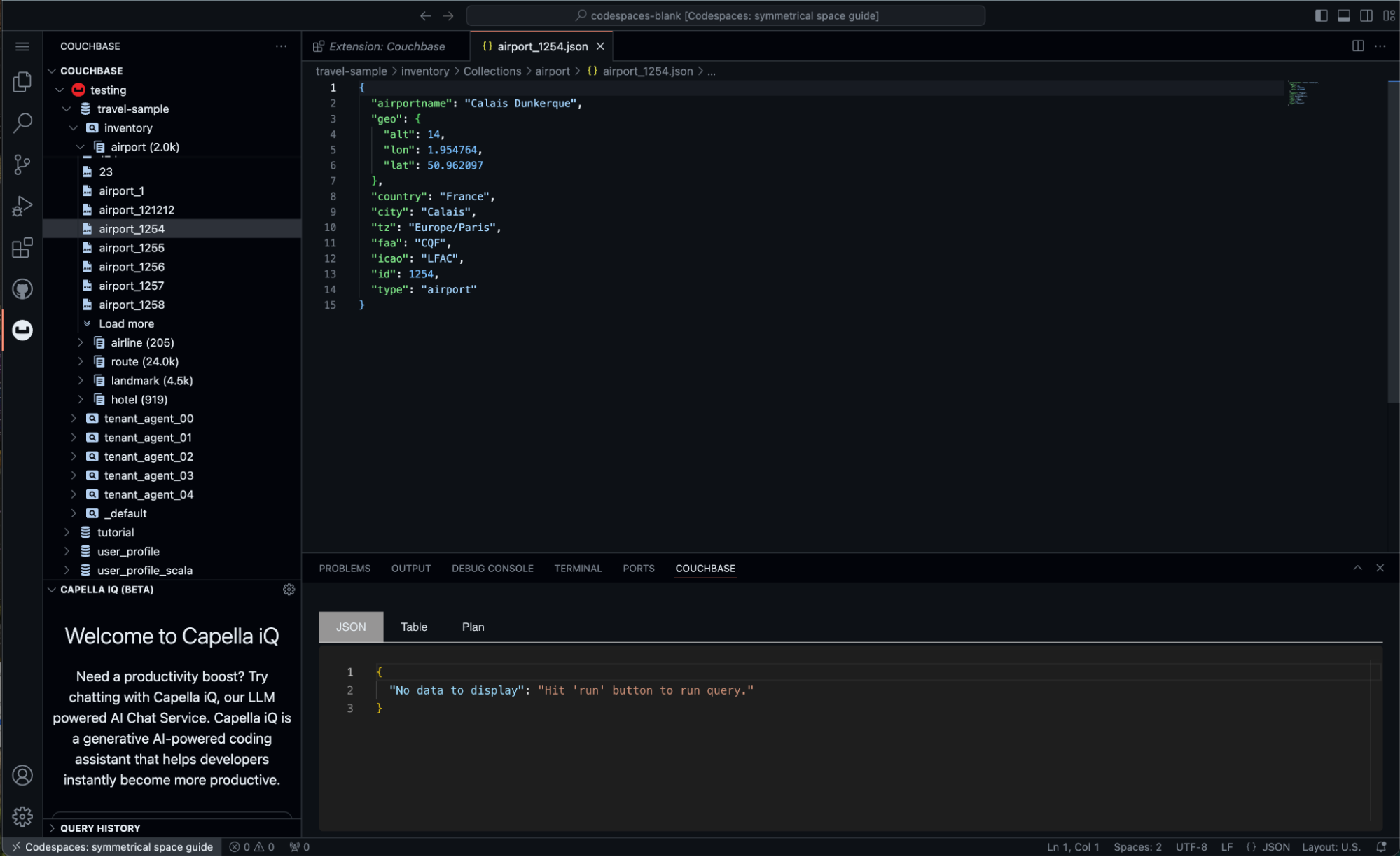Show query results as Table
Screen dimensions: 1400x857
pos(414,627)
